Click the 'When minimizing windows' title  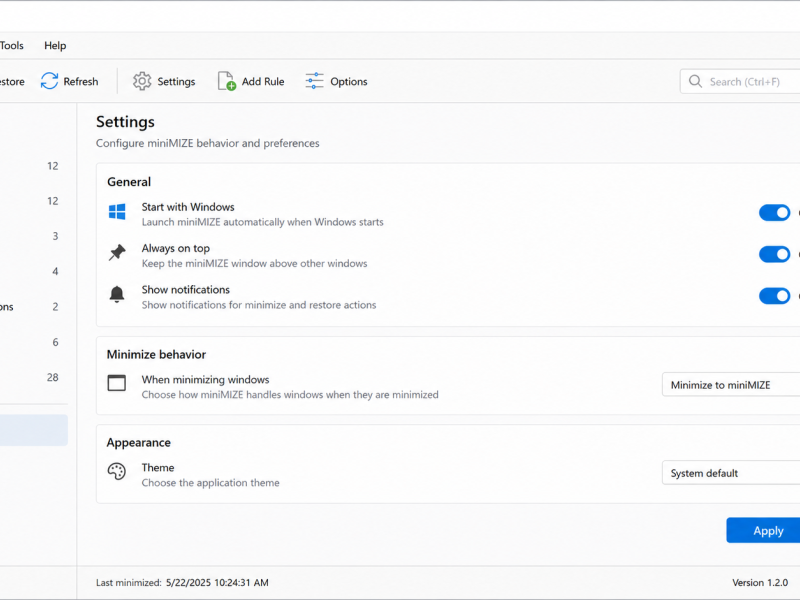(205, 380)
